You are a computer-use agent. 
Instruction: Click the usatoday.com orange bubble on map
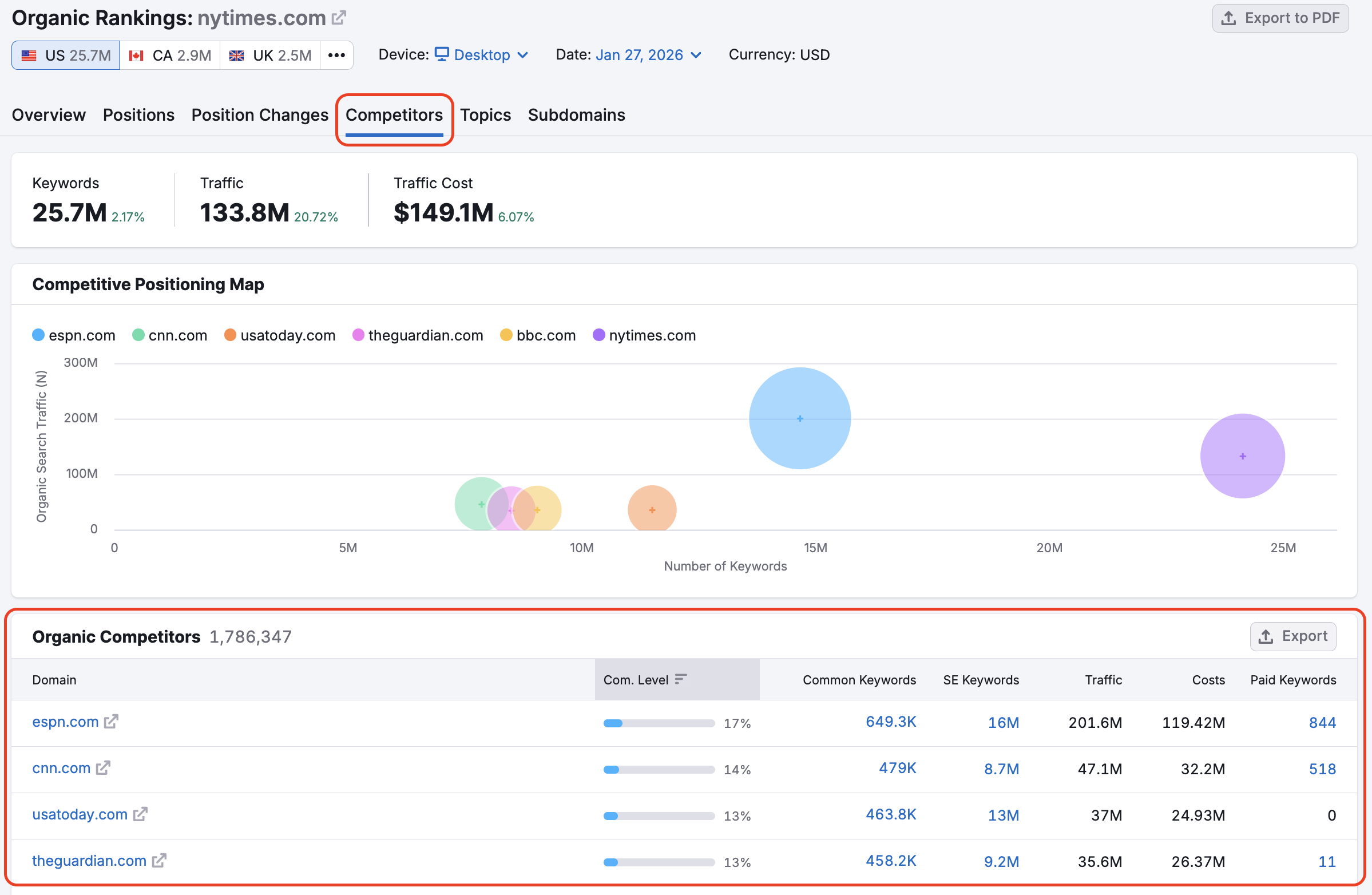click(652, 509)
